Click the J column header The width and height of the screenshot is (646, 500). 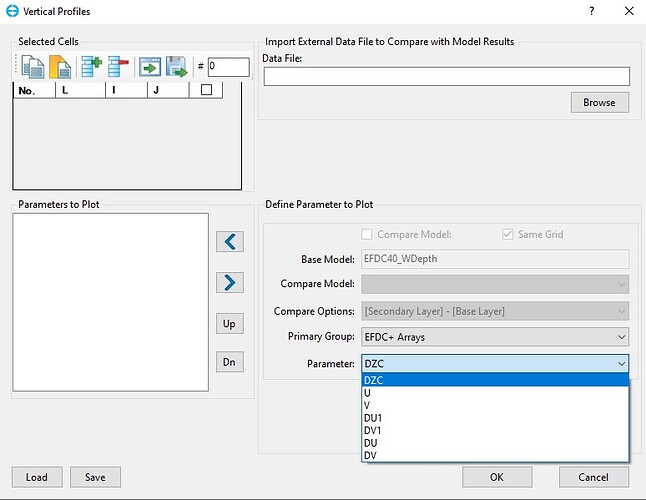(x=168, y=90)
